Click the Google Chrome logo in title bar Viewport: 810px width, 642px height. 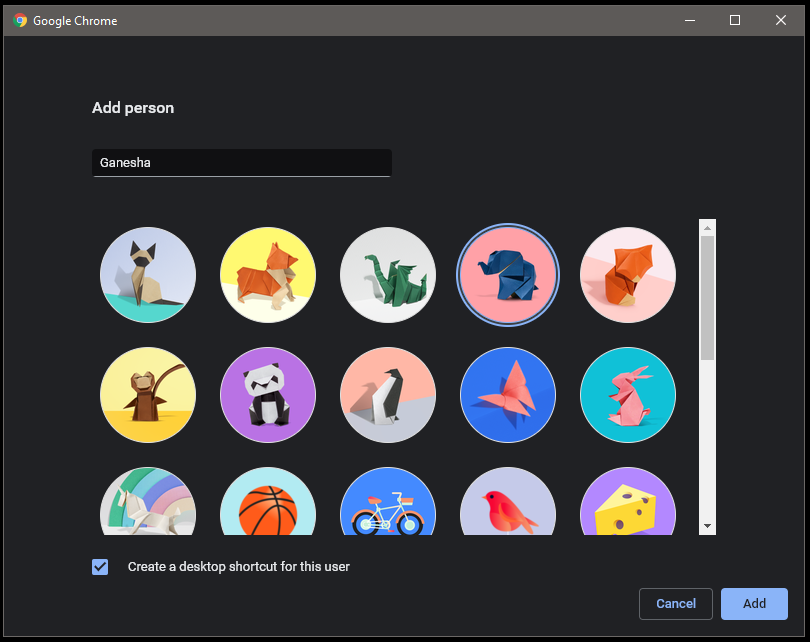tap(20, 21)
